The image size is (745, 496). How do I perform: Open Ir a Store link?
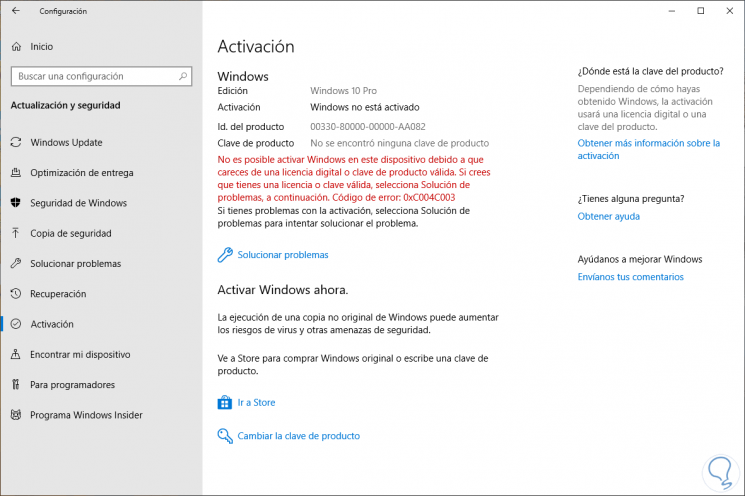click(x=256, y=403)
